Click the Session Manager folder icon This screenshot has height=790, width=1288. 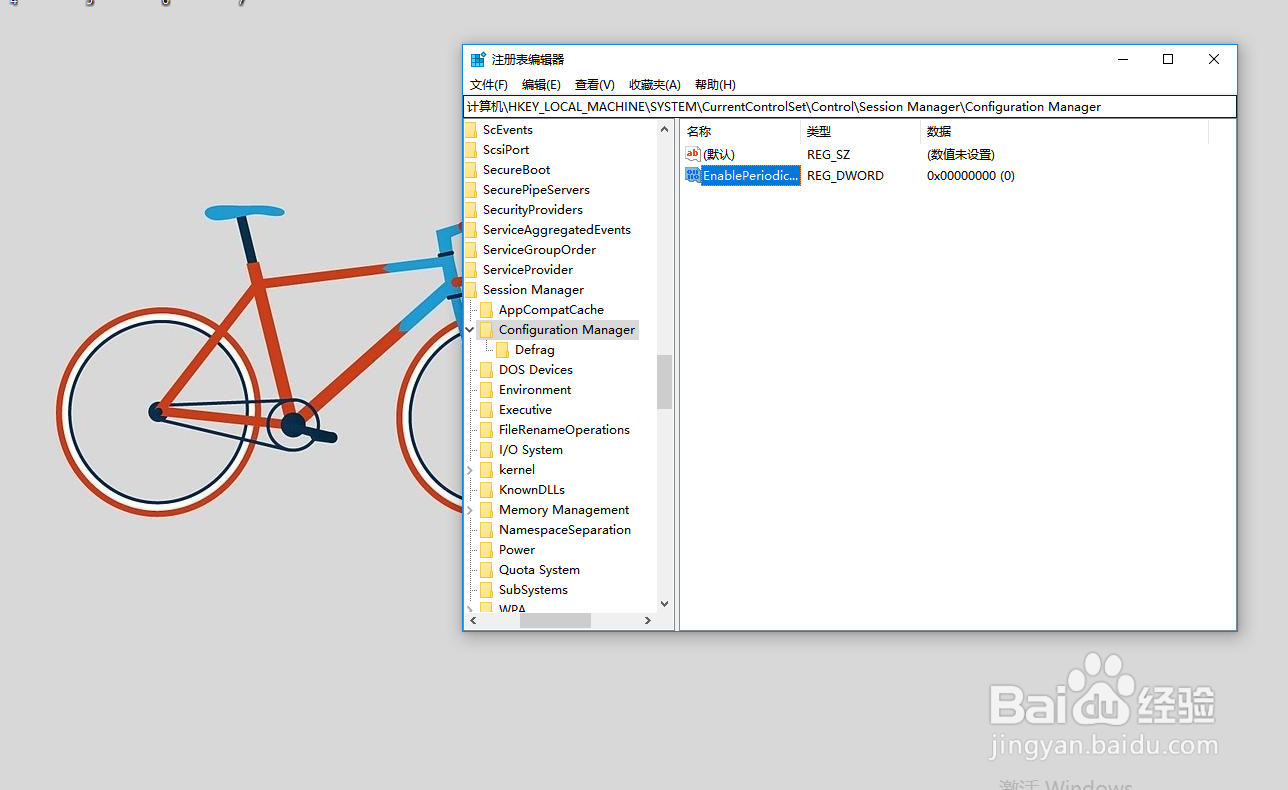pyautogui.click(x=471, y=290)
